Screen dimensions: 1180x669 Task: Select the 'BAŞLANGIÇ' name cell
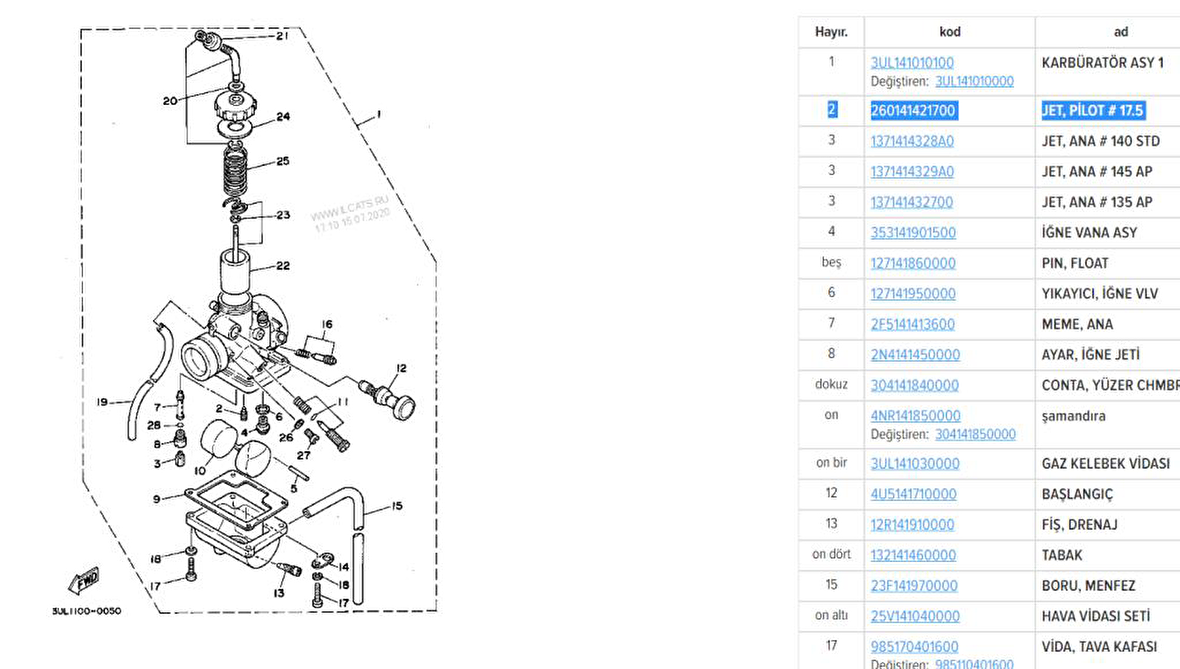tap(1108, 494)
